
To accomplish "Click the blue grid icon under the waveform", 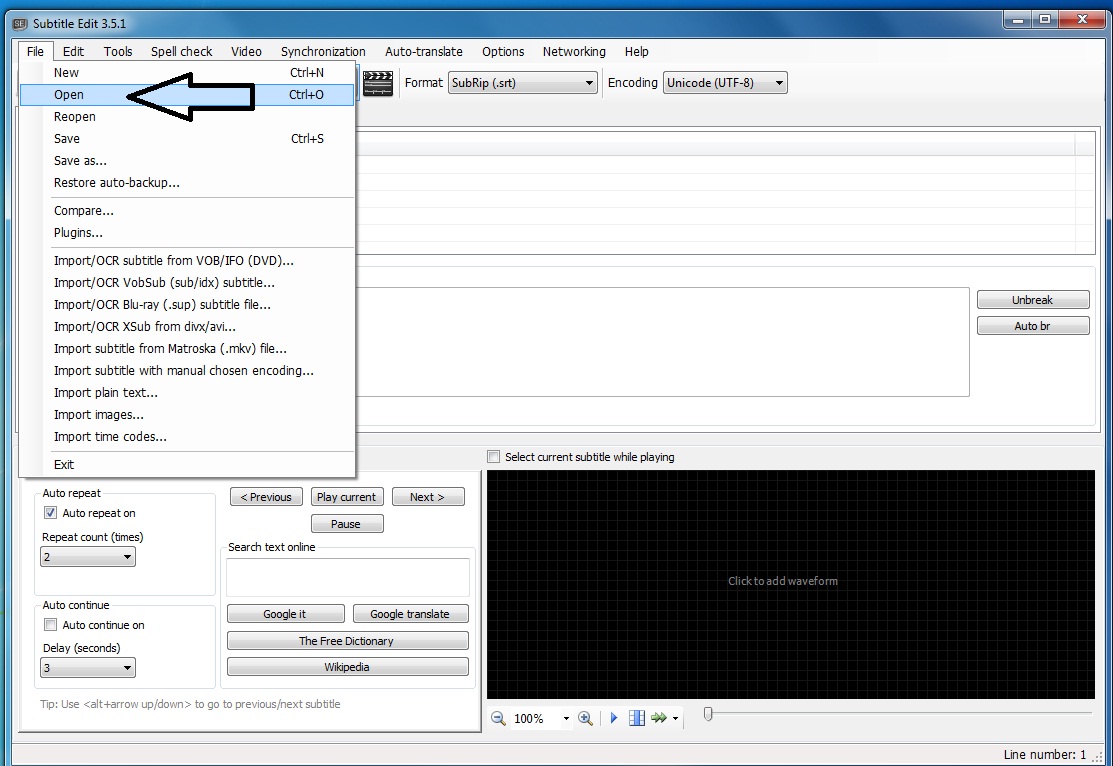I will point(637,718).
